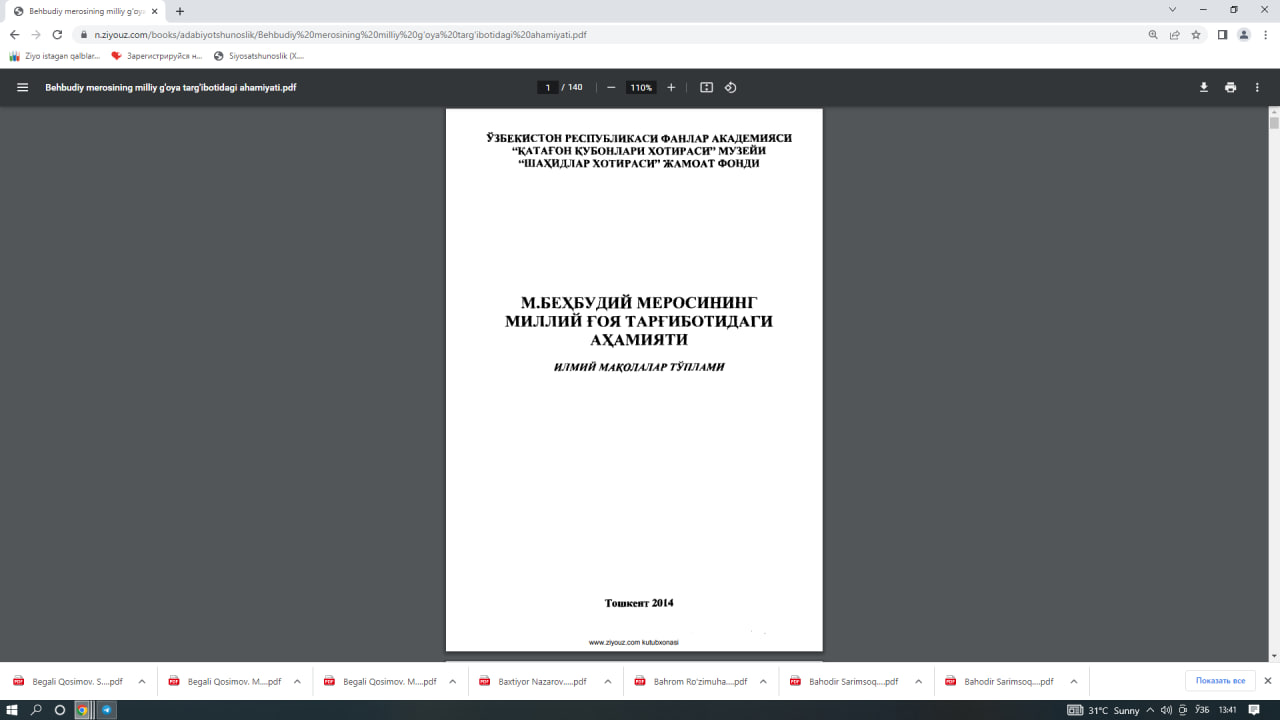
Task: Select the Rotate clockwise icon
Action: pos(731,87)
